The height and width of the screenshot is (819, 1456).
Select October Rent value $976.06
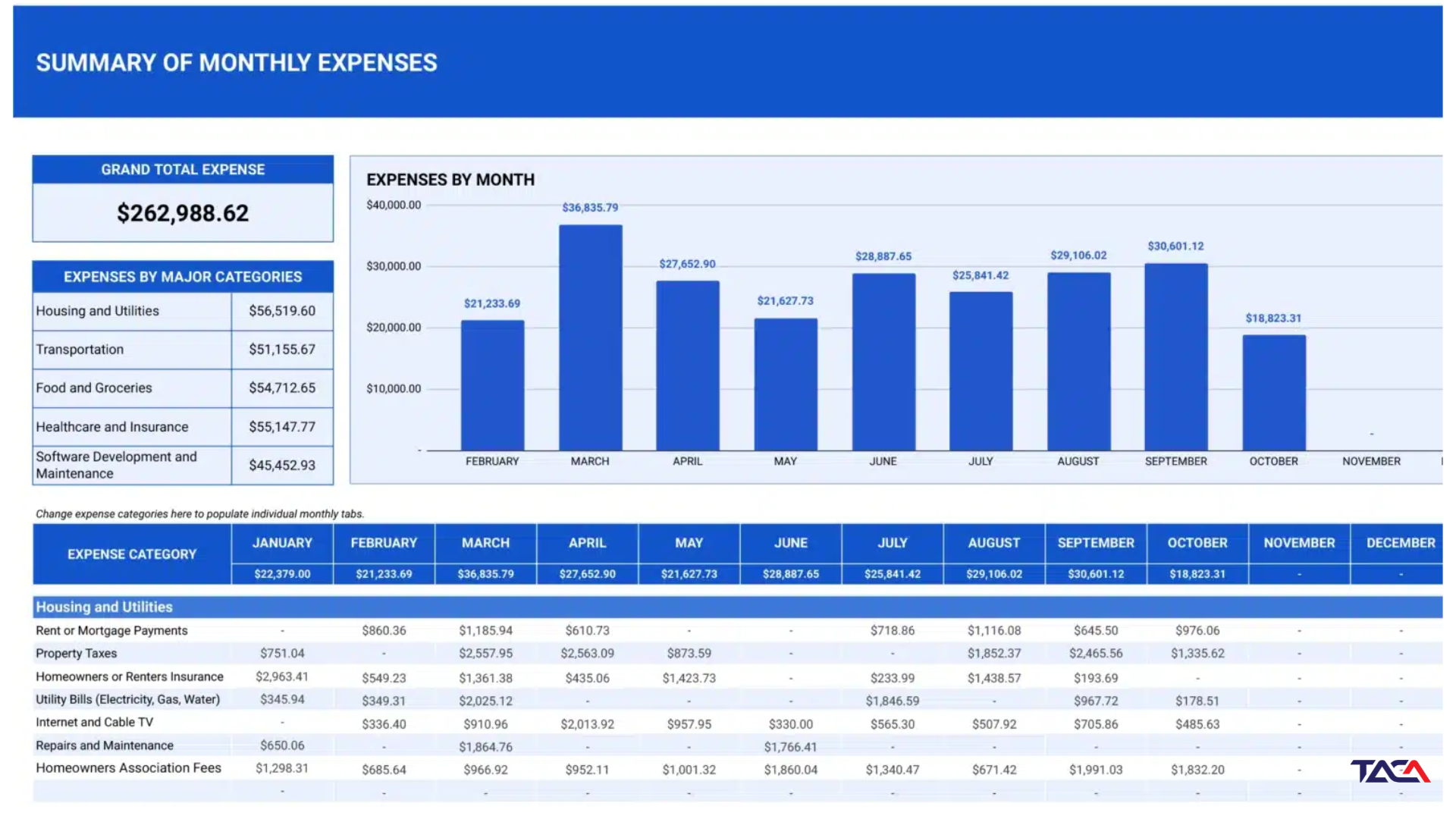1197,630
